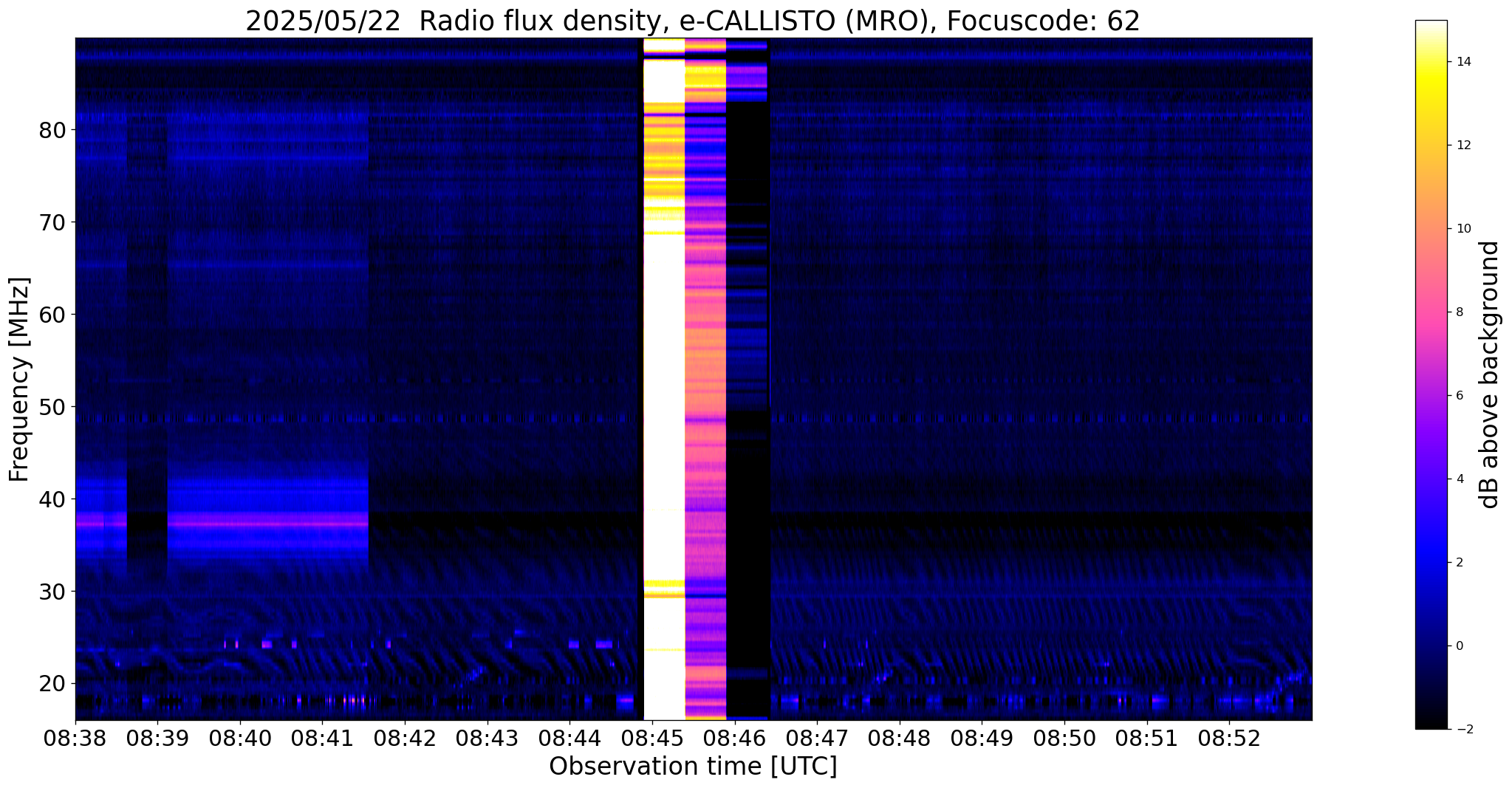1512x788 pixels.
Task: Click the plot title with Focuscode: 62
Action: [x=693, y=21]
